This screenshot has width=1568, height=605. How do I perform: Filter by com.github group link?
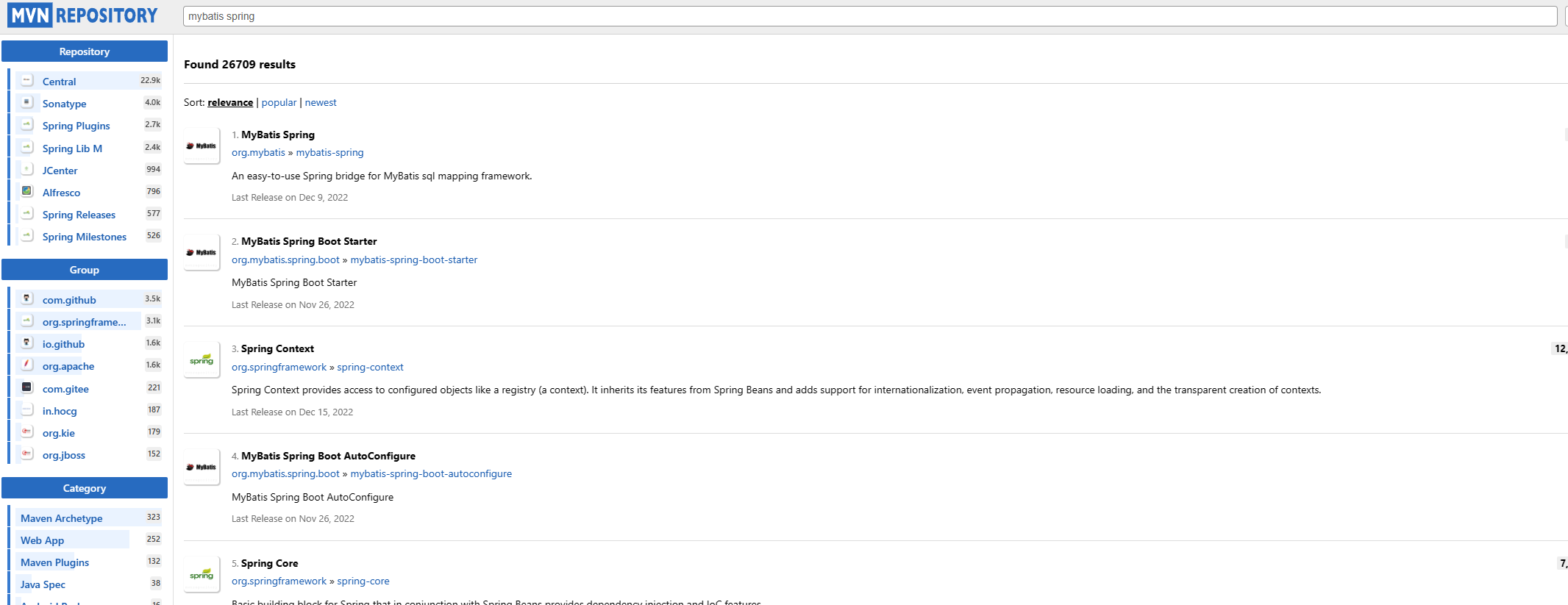(69, 300)
